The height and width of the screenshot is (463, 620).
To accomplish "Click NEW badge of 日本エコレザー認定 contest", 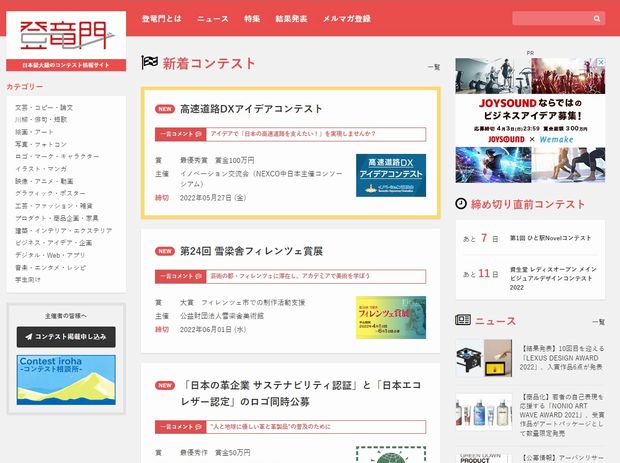I will click(165, 386).
